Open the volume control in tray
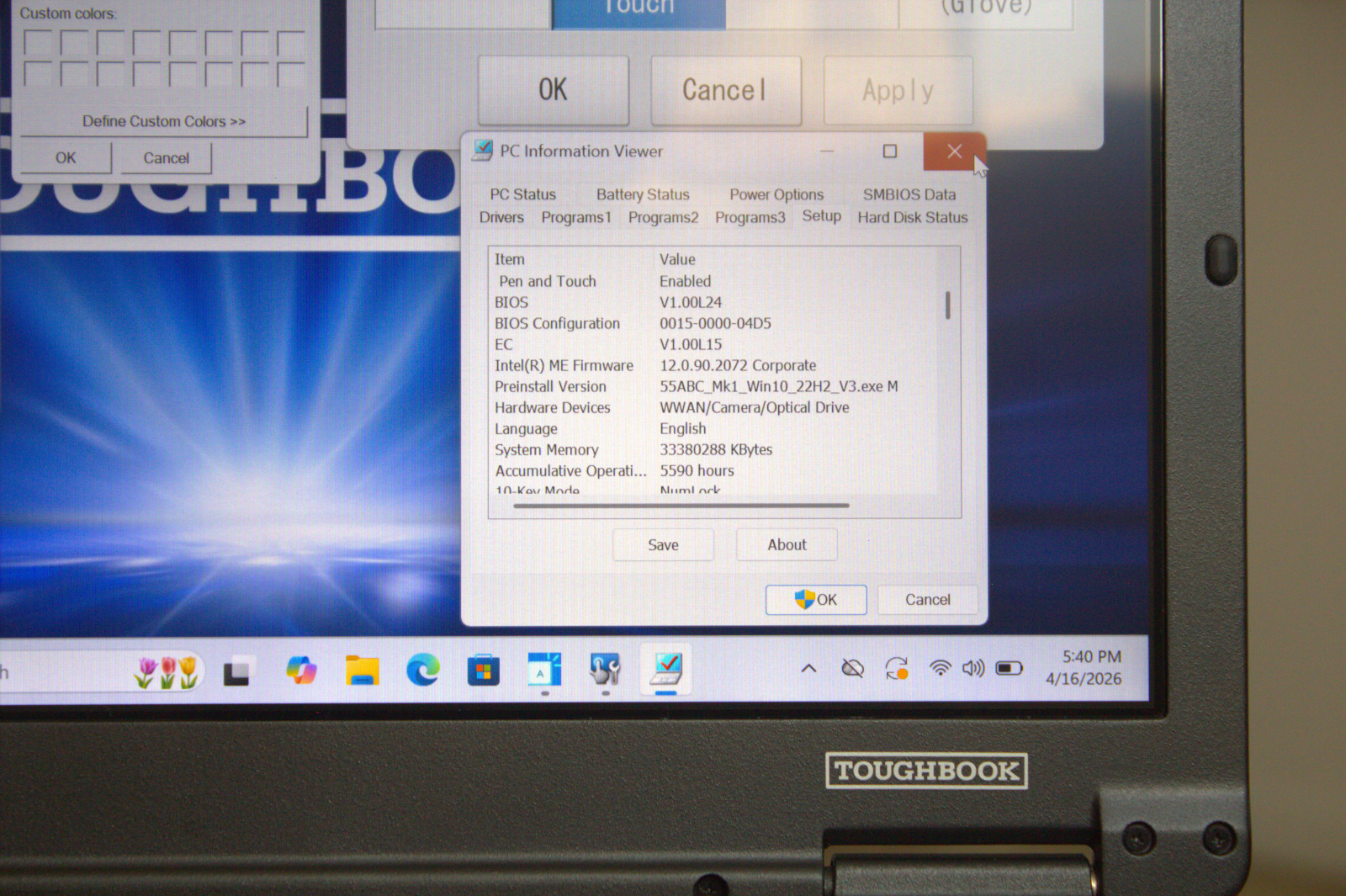The height and width of the screenshot is (896, 1346). [x=973, y=668]
